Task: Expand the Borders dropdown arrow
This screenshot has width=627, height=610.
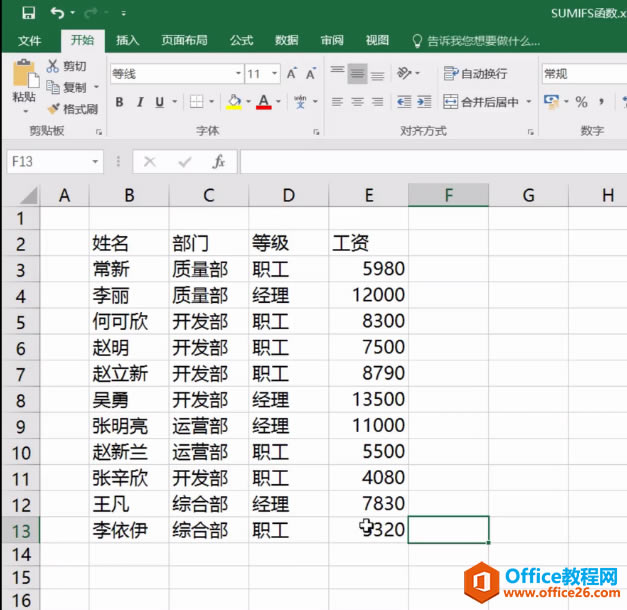Action: 212,102
